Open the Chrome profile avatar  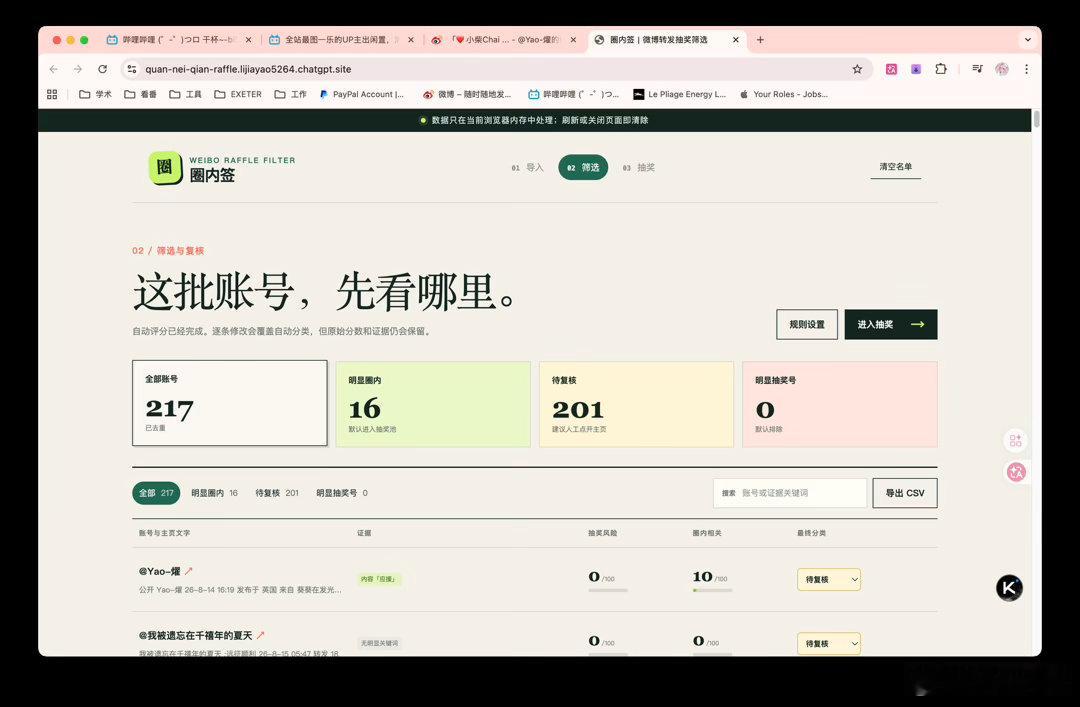pyautogui.click(x=1002, y=69)
